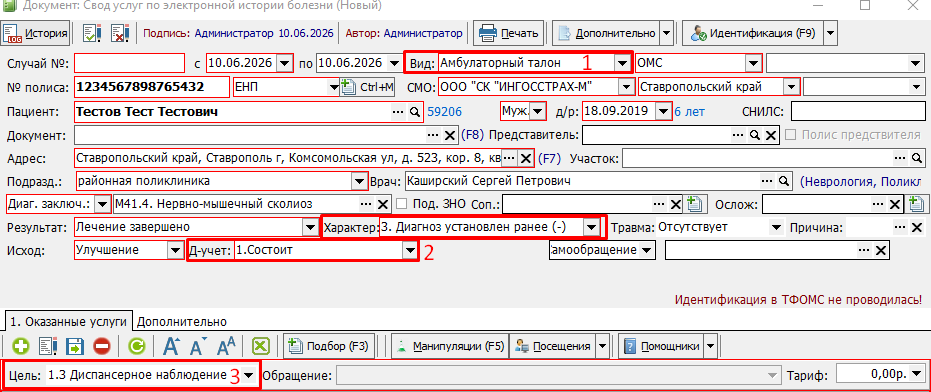Open the История log button
The width and height of the screenshot is (931, 392).
pyautogui.click(x=36, y=33)
